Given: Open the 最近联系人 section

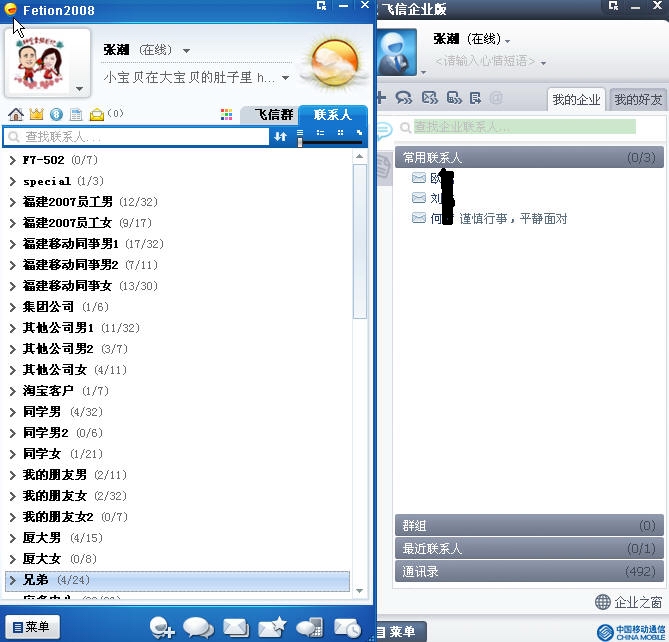Looking at the screenshot, I should [529, 548].
